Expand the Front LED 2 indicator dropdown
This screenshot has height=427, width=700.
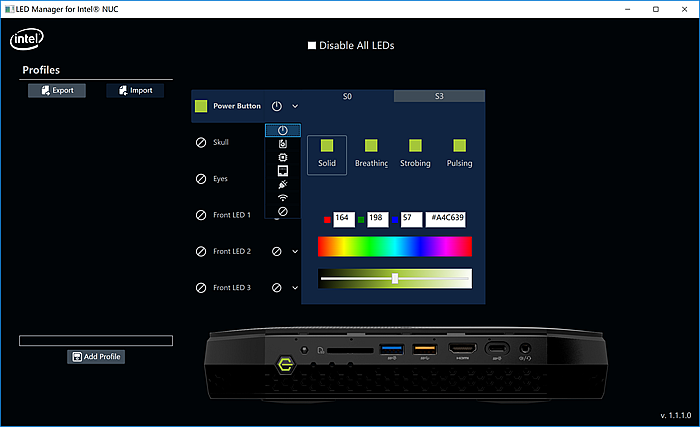click(x=295, y=251)
